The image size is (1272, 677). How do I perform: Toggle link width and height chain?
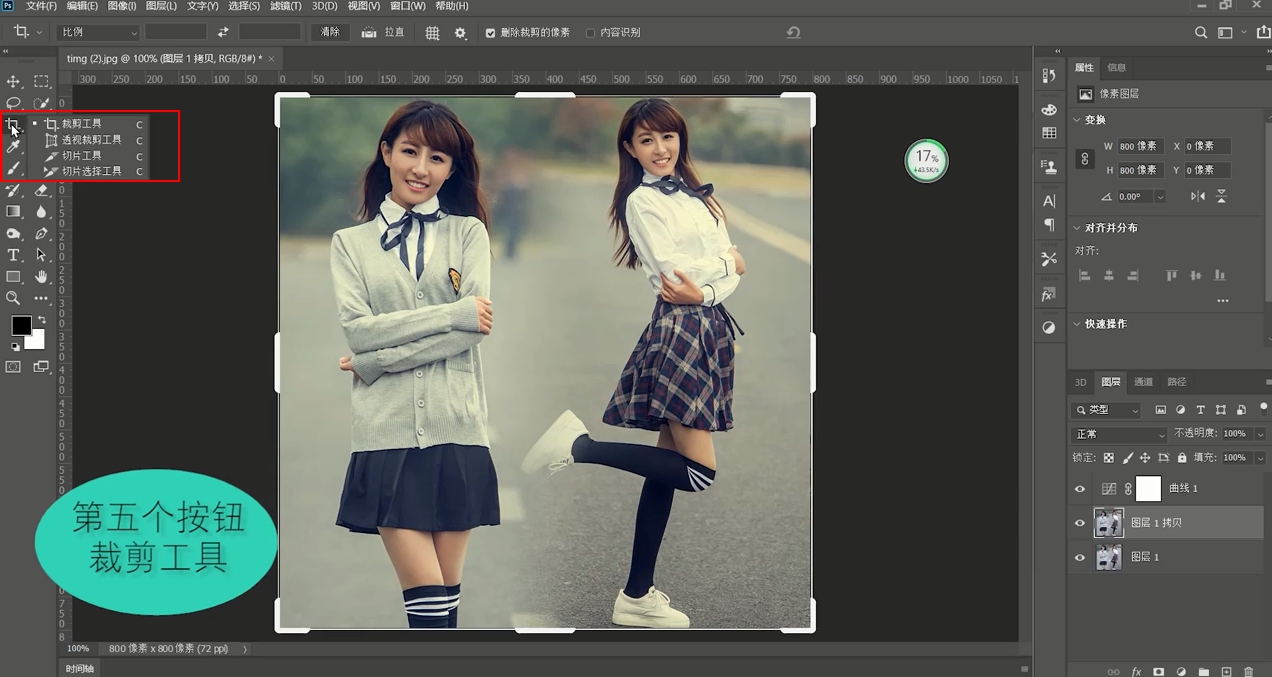1084,158
